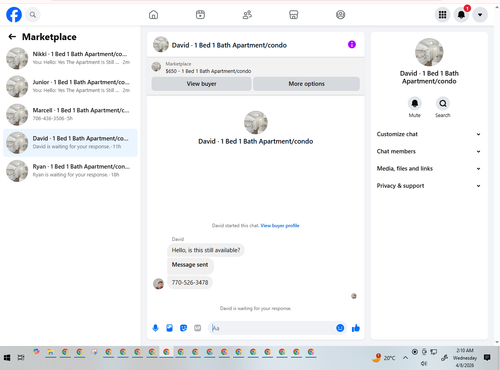Expand Media, files and links section
Viewport: 500px width, 370px height.
[429, 169]
